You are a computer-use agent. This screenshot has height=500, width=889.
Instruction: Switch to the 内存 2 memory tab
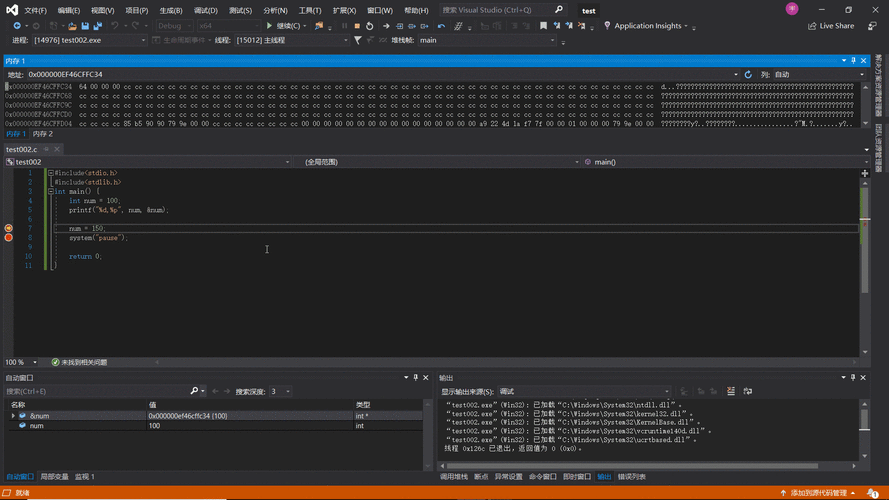pyautogui.click(x=43, y=134)
